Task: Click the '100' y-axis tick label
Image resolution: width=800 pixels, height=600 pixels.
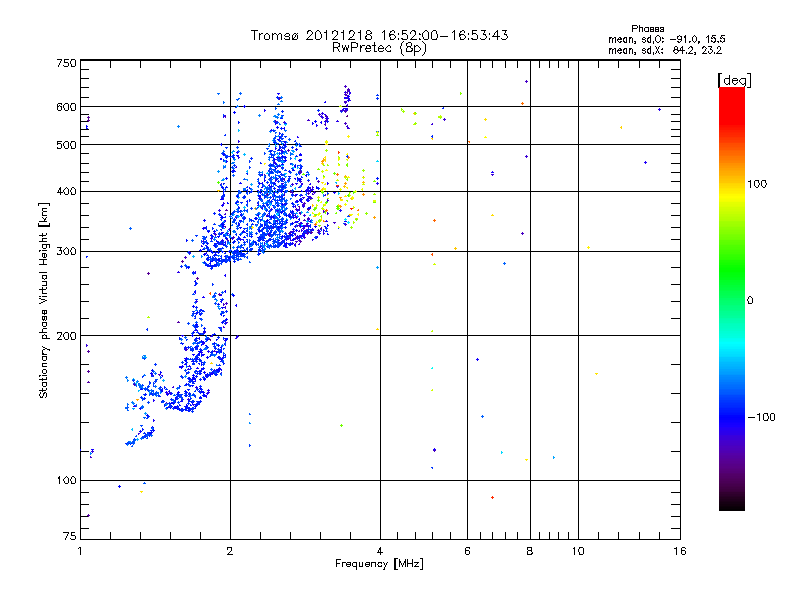Action: [x=66, y=481]
